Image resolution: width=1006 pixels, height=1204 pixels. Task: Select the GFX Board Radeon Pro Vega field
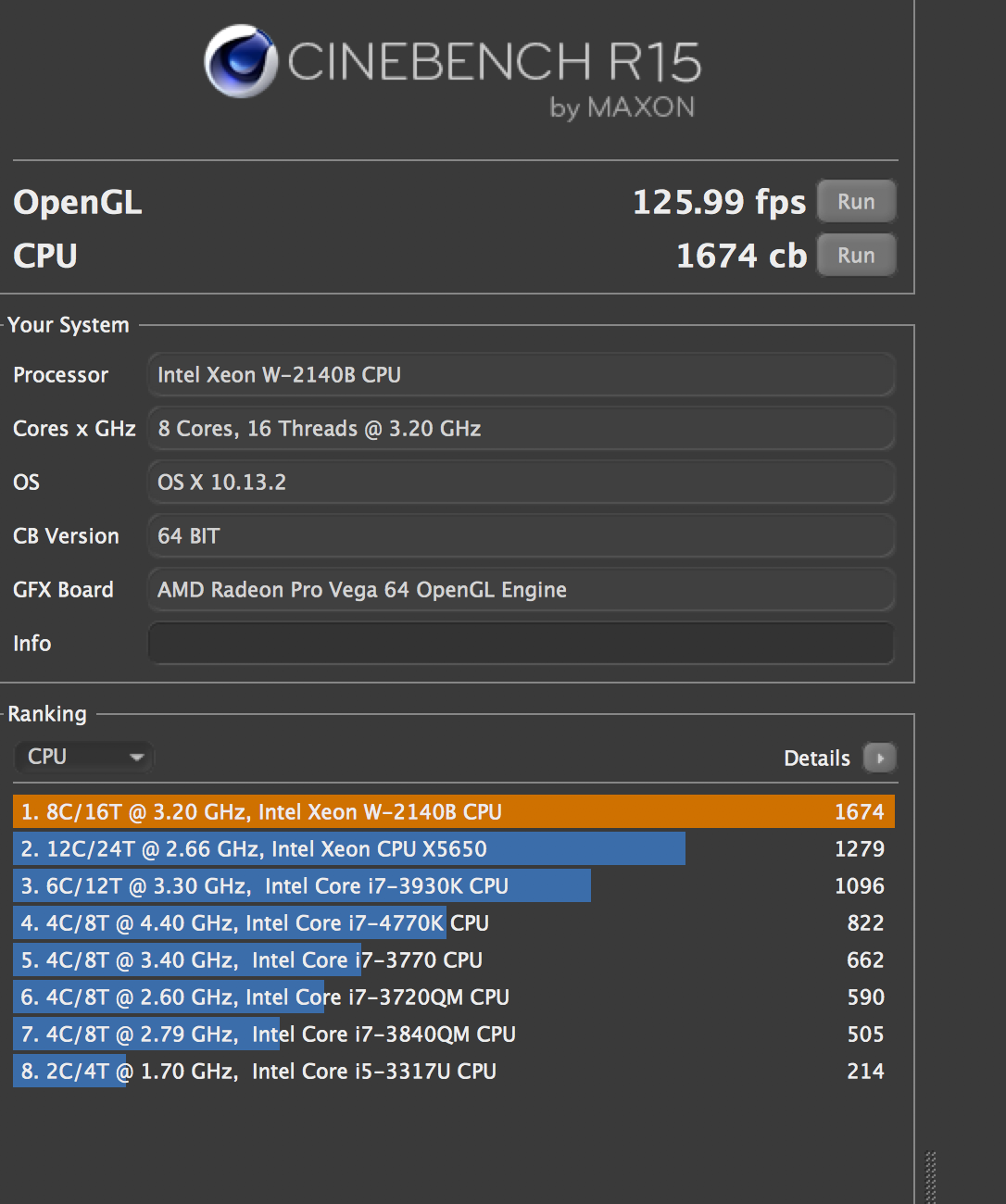point(521,590)
